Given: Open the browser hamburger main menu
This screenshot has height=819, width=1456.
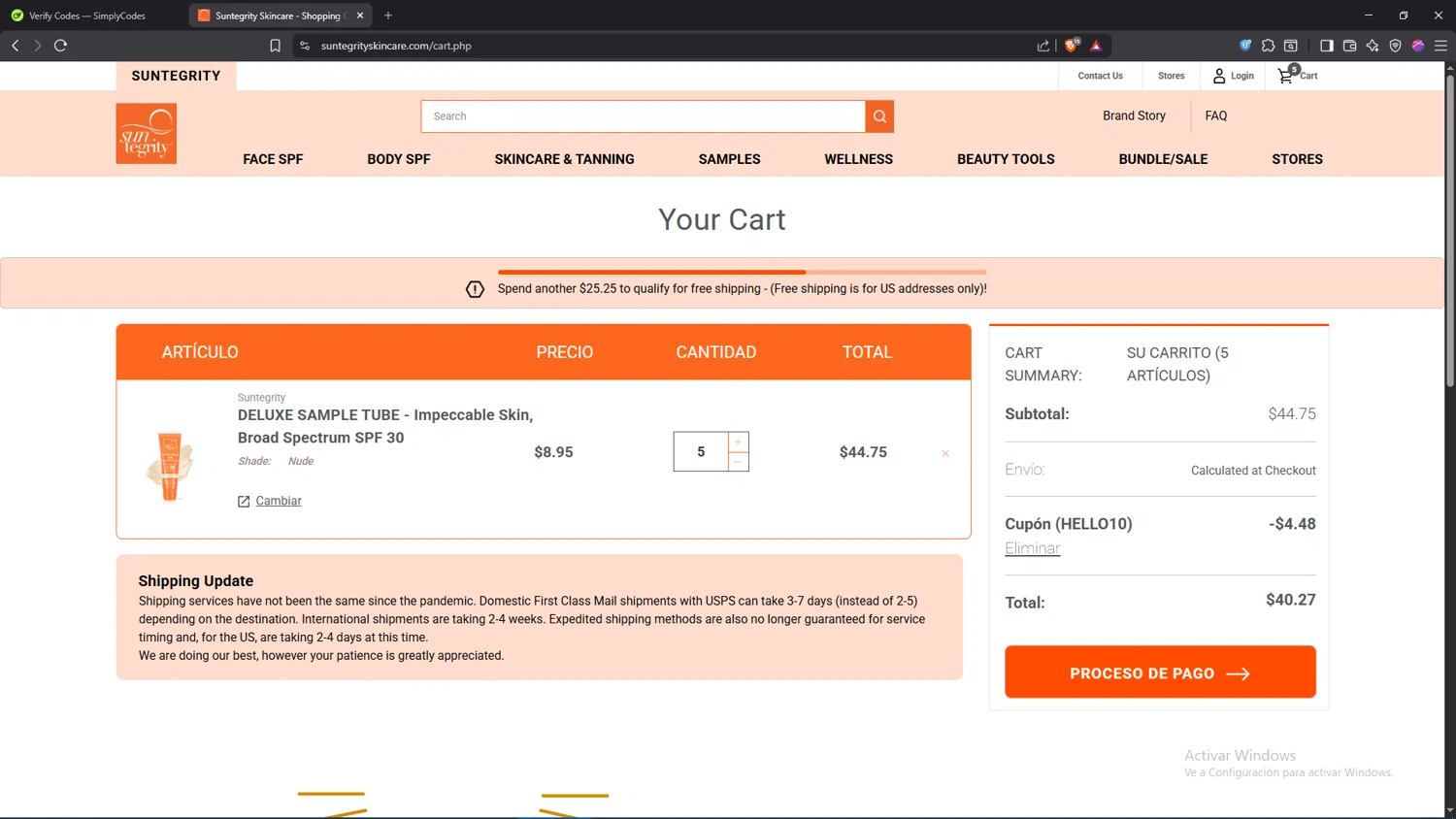Looking at the screenshot, I should pos(1441,46).
